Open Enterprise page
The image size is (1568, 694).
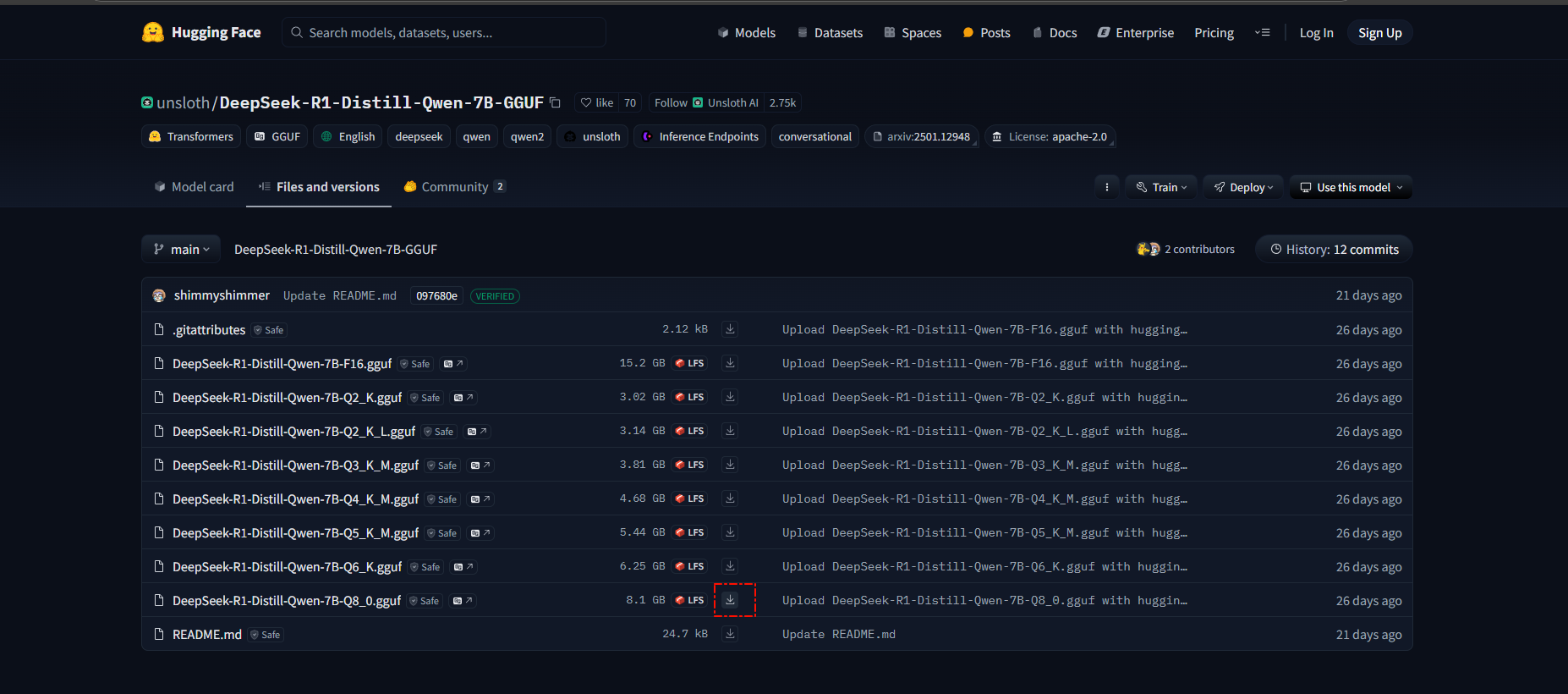[x=1136, y=32]
